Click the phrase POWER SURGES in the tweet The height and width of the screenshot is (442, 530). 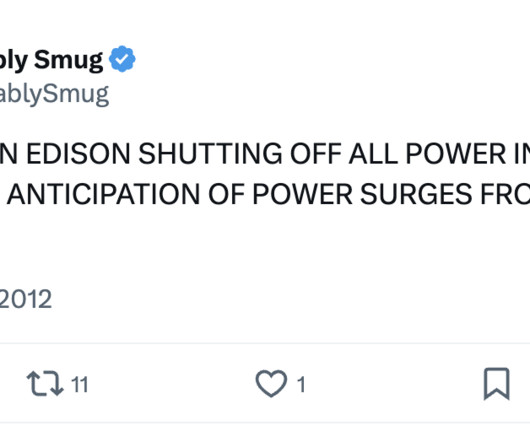362,195
